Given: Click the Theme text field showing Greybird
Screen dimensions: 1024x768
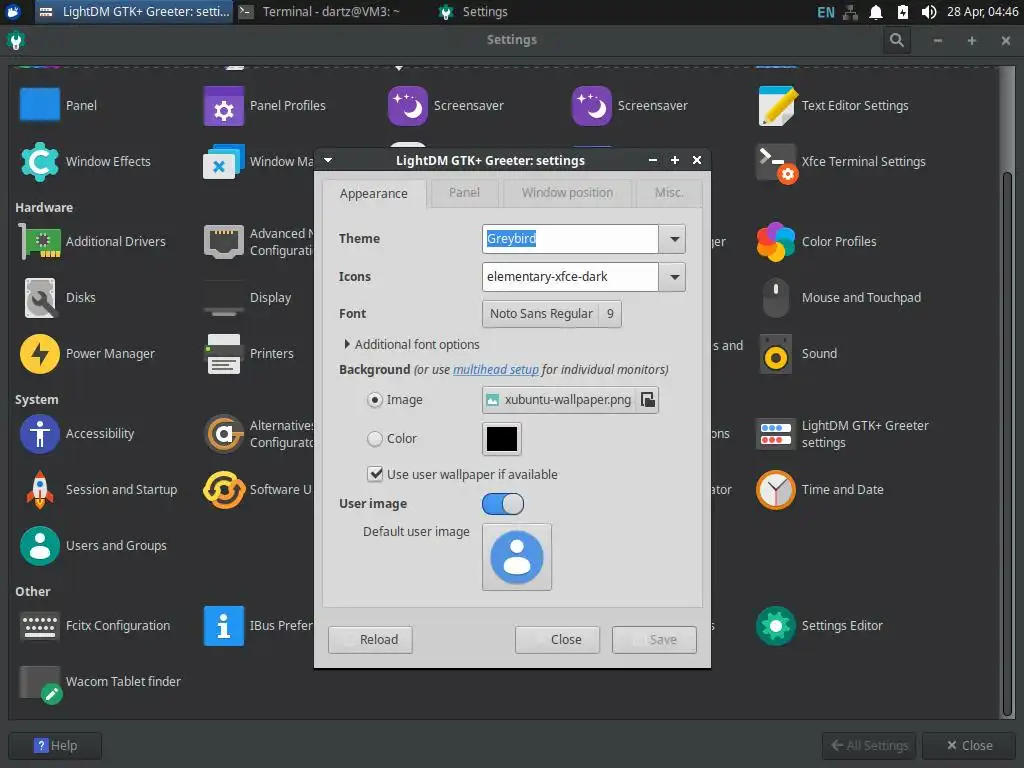Looking at the screenshot, I should [x=570, y=239].
